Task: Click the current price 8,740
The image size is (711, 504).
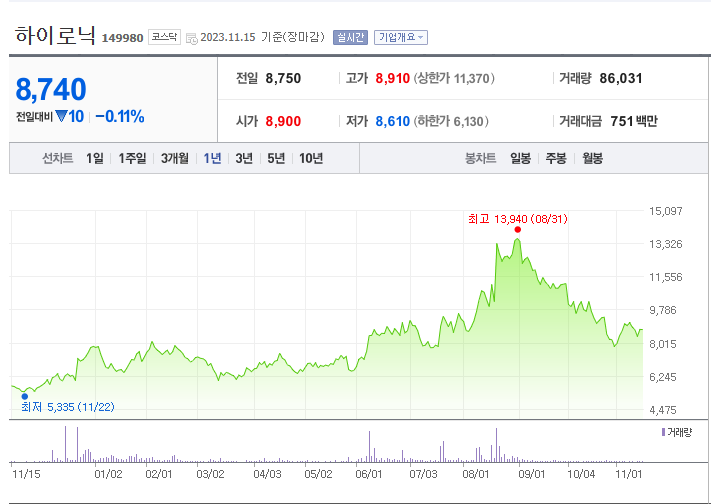Action: pyautogui.click(x=51, y=89)
